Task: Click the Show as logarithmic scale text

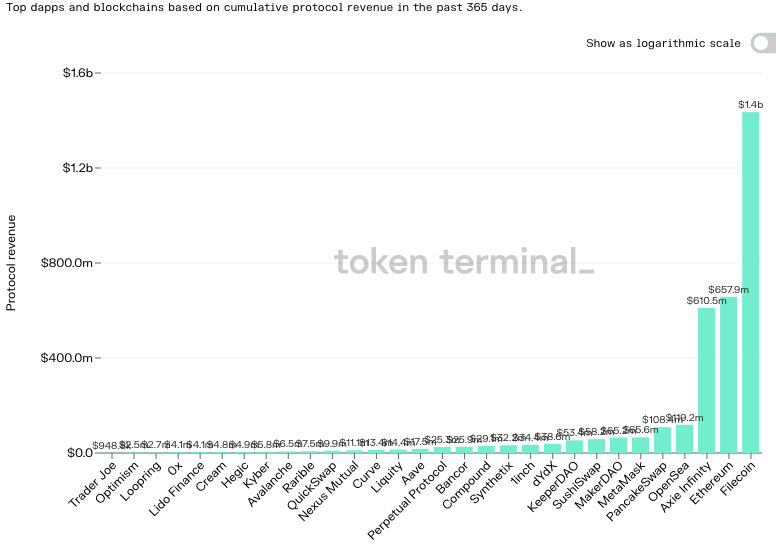Action: [663, 43]
